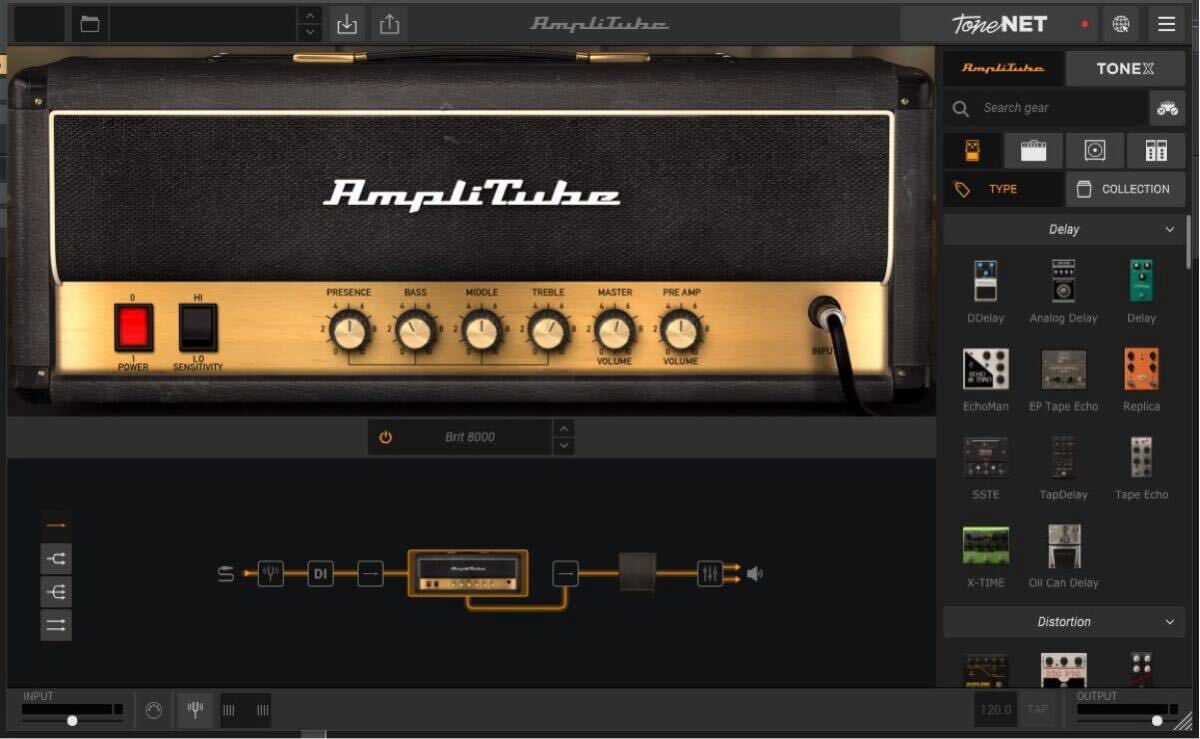Open the rack effects gear category
Screen dimensions: 1200x739
coord(1156,150)
